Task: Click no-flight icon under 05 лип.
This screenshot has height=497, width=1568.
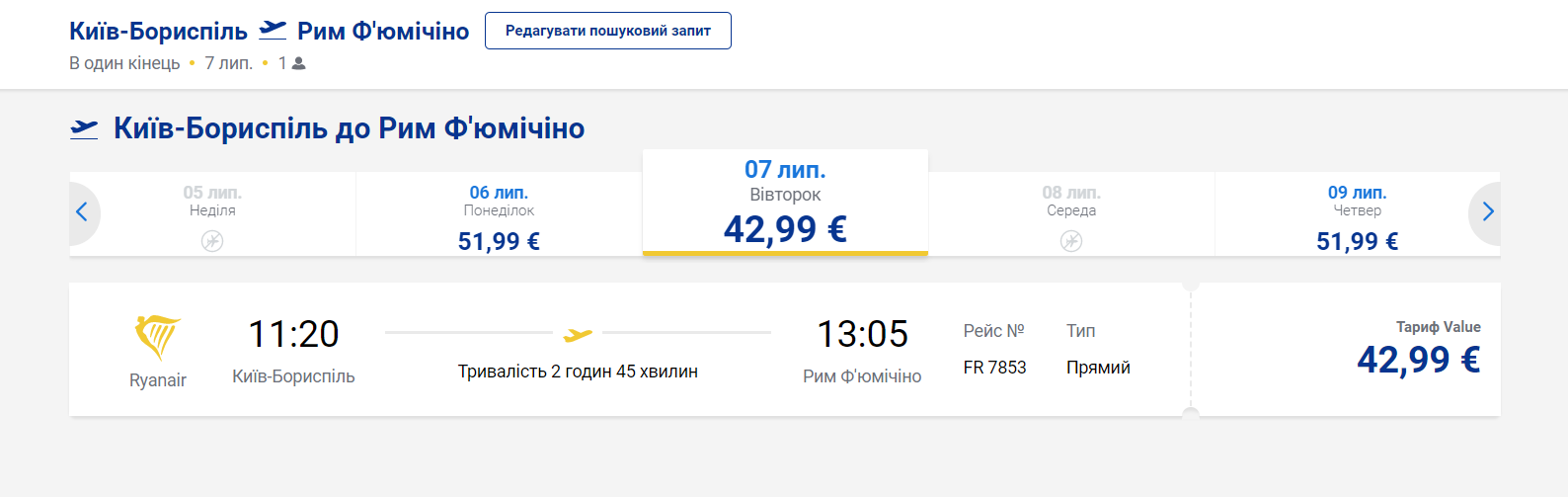Action: tap(212, 241)
